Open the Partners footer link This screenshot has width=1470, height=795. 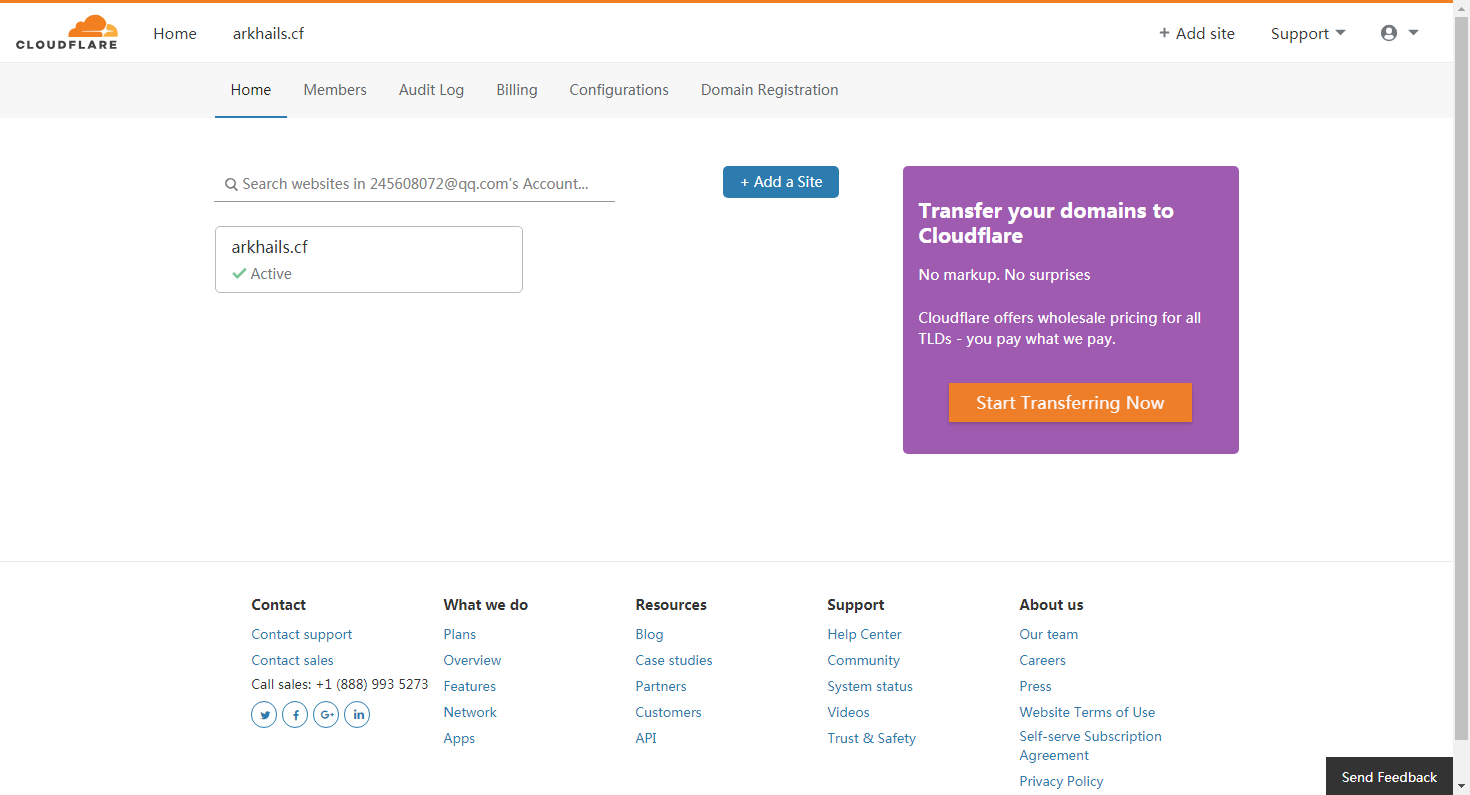tap(661, 686)
